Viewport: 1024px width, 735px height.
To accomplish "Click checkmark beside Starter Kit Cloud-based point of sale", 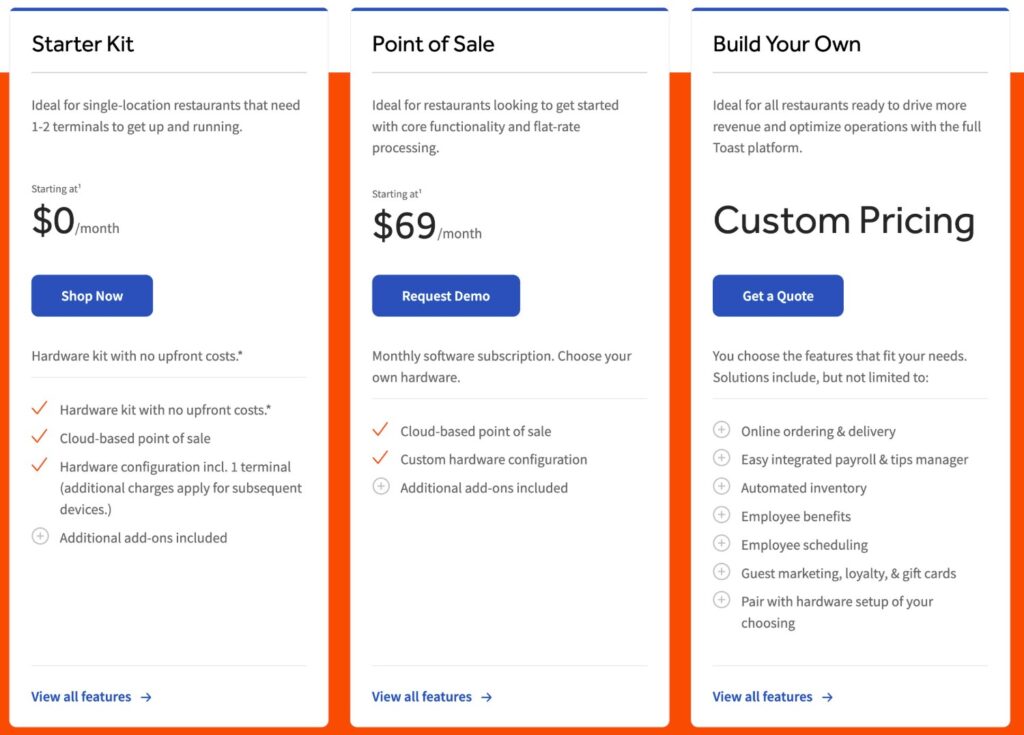I will pyautogui.click(x=40, y=437).
